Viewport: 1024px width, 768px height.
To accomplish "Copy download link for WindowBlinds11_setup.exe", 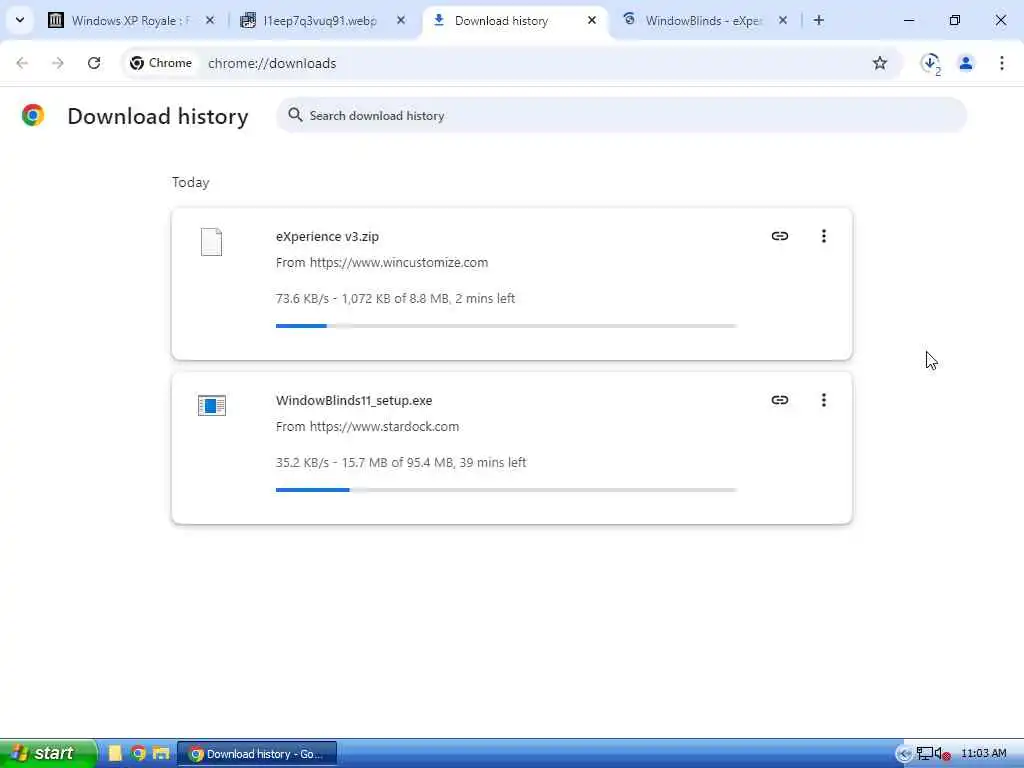I will [x=780, y=400].
